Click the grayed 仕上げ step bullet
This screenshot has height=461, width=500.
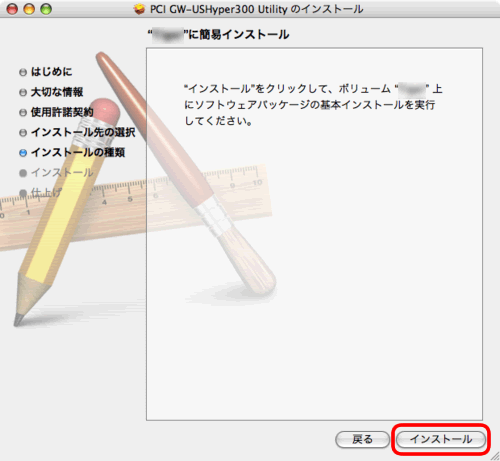(23, 193)
